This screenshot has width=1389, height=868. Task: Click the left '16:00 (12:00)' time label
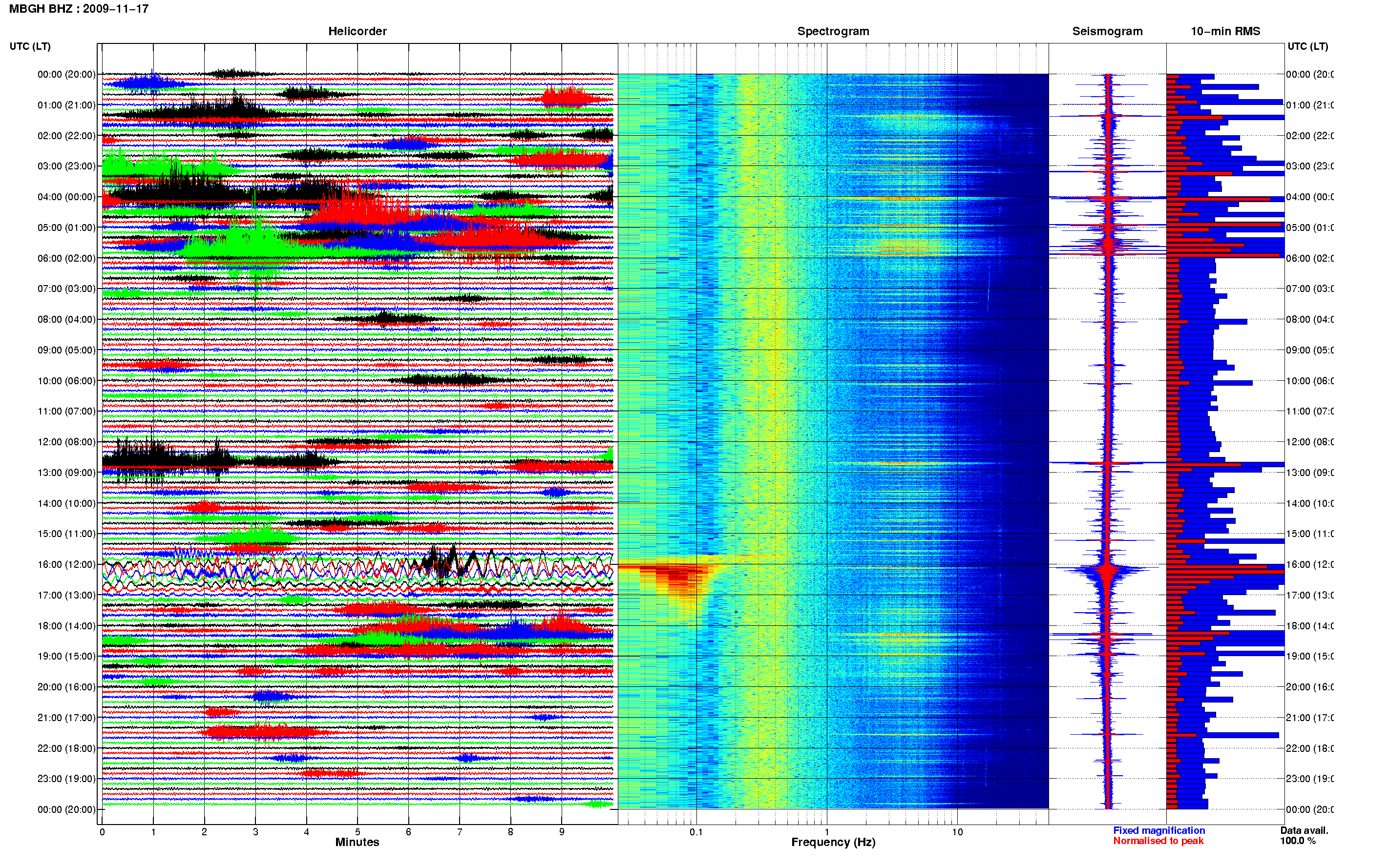pyautogui.click(x=66, y=564)
